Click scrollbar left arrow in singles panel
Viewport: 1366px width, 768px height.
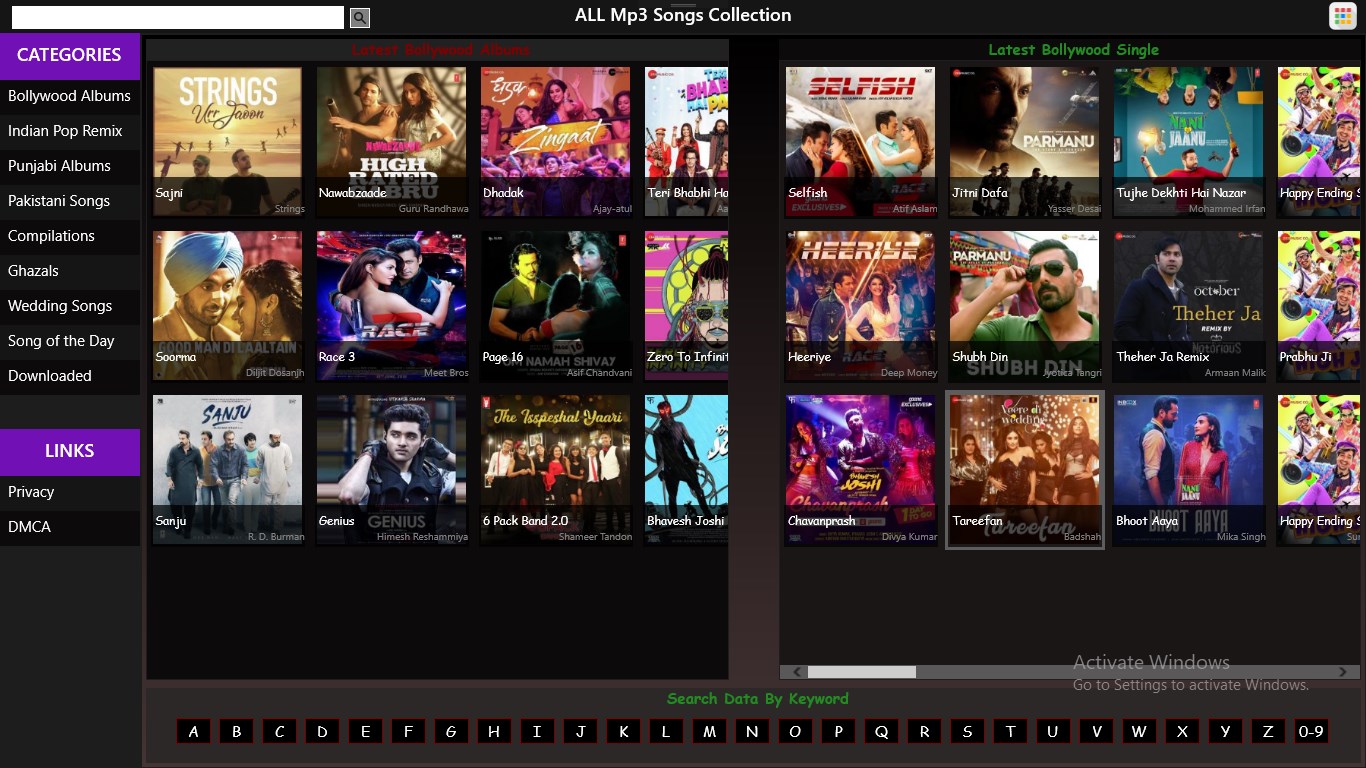795,672
